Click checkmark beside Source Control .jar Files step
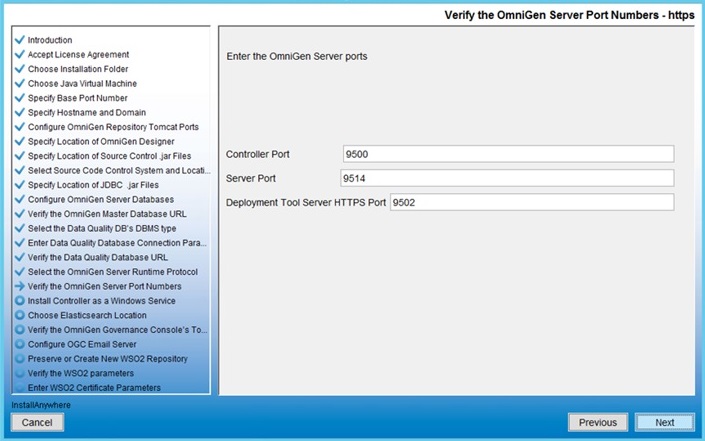This screenshot has width=705, height=441. [x=20, y=156]
